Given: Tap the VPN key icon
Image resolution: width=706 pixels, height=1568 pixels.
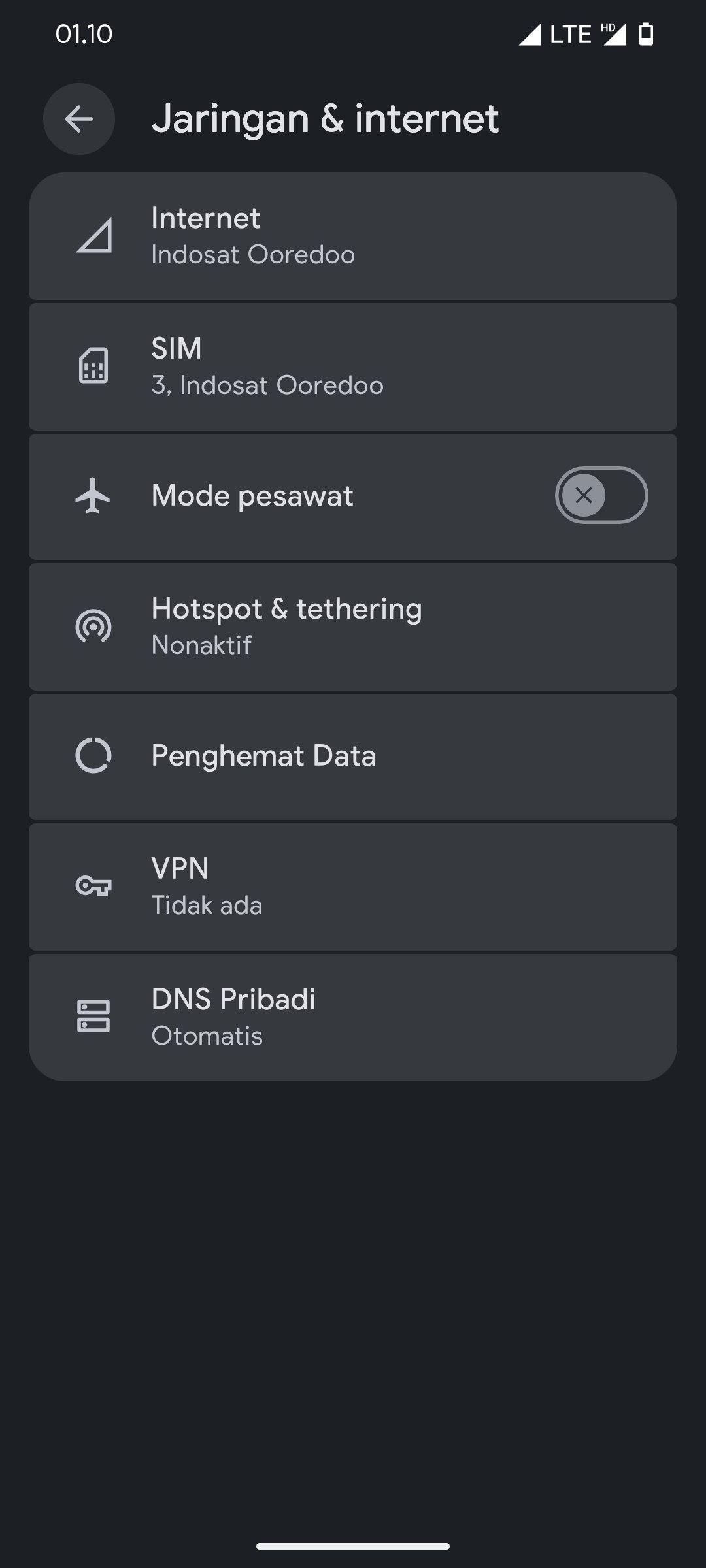Looking at the screenshot, I should click(93, 887).
